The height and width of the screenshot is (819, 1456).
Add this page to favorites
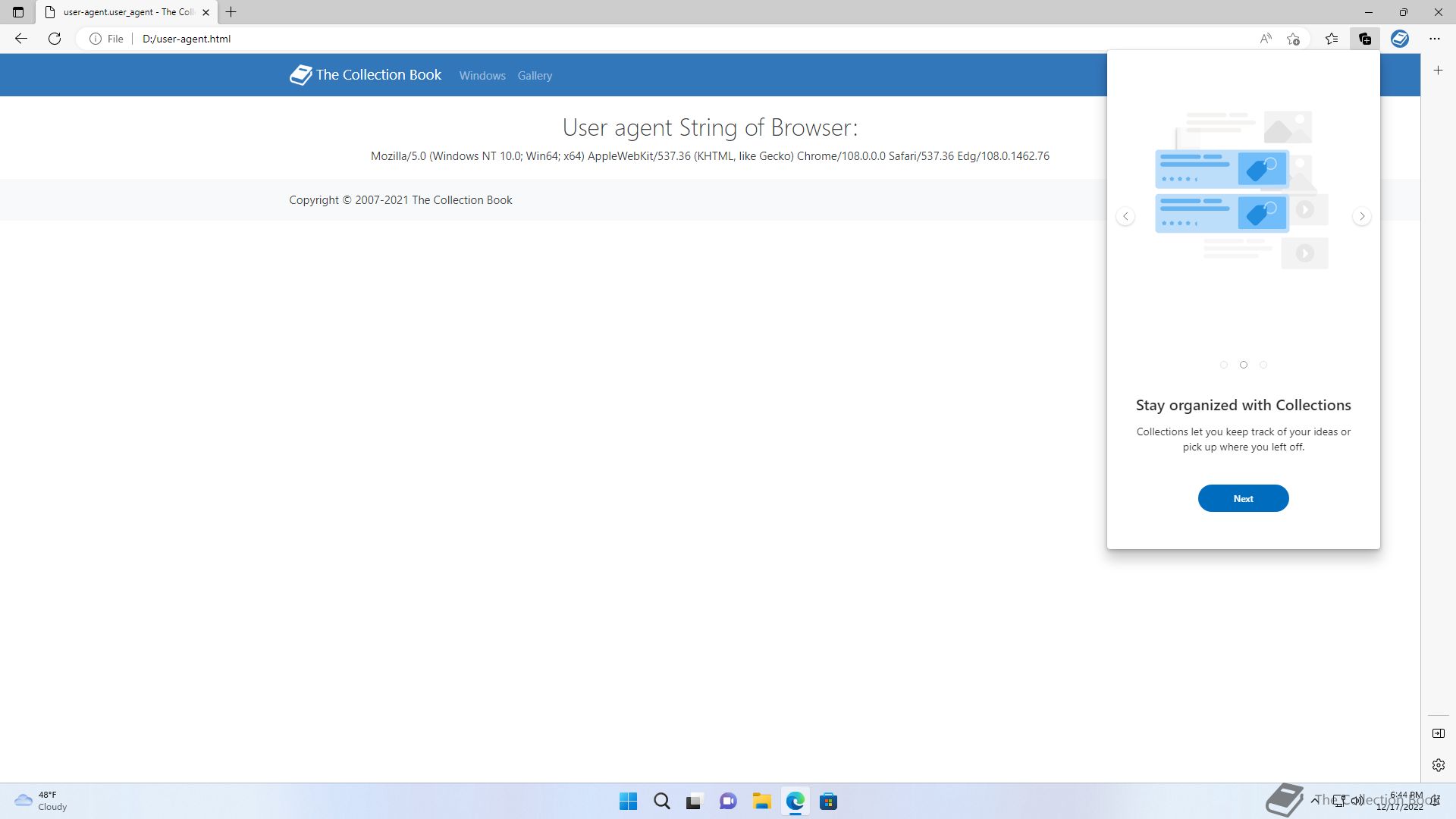1294,39
